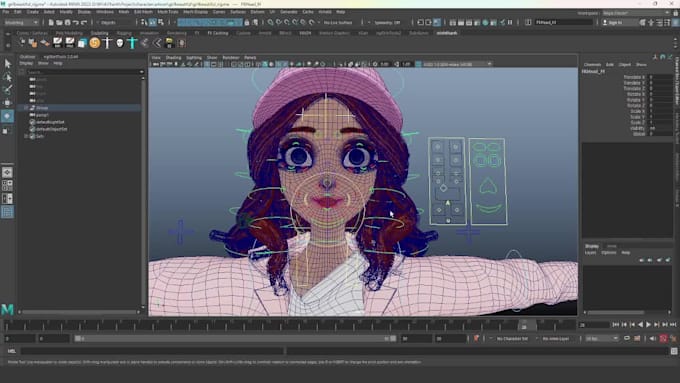The image size is (680, 383).
Task: Open the viewport Shading menu
Action: tap(173, 57)
